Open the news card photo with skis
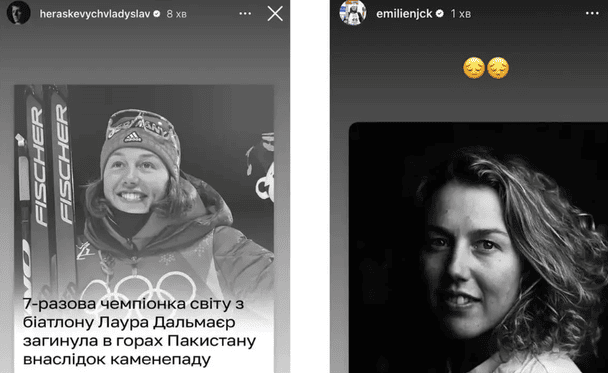Image resolution: width=608 pixels, height=373 pixels. tap(144, 192)
